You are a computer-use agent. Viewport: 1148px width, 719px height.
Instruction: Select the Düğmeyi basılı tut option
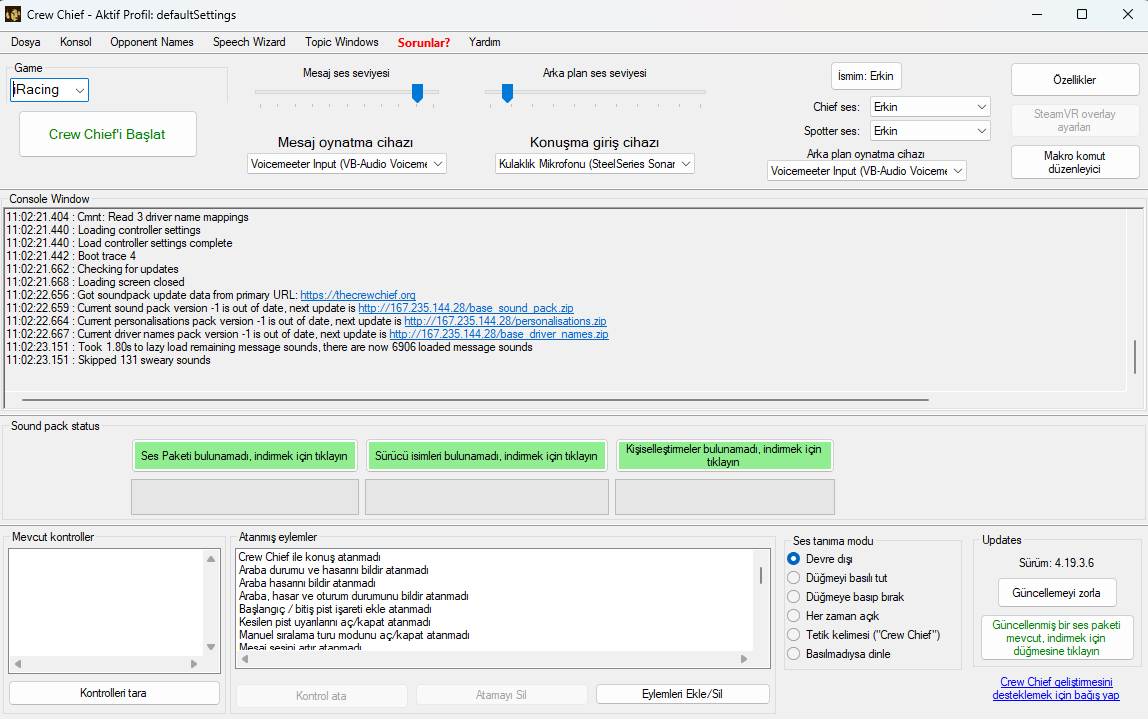tap(794, 578)
